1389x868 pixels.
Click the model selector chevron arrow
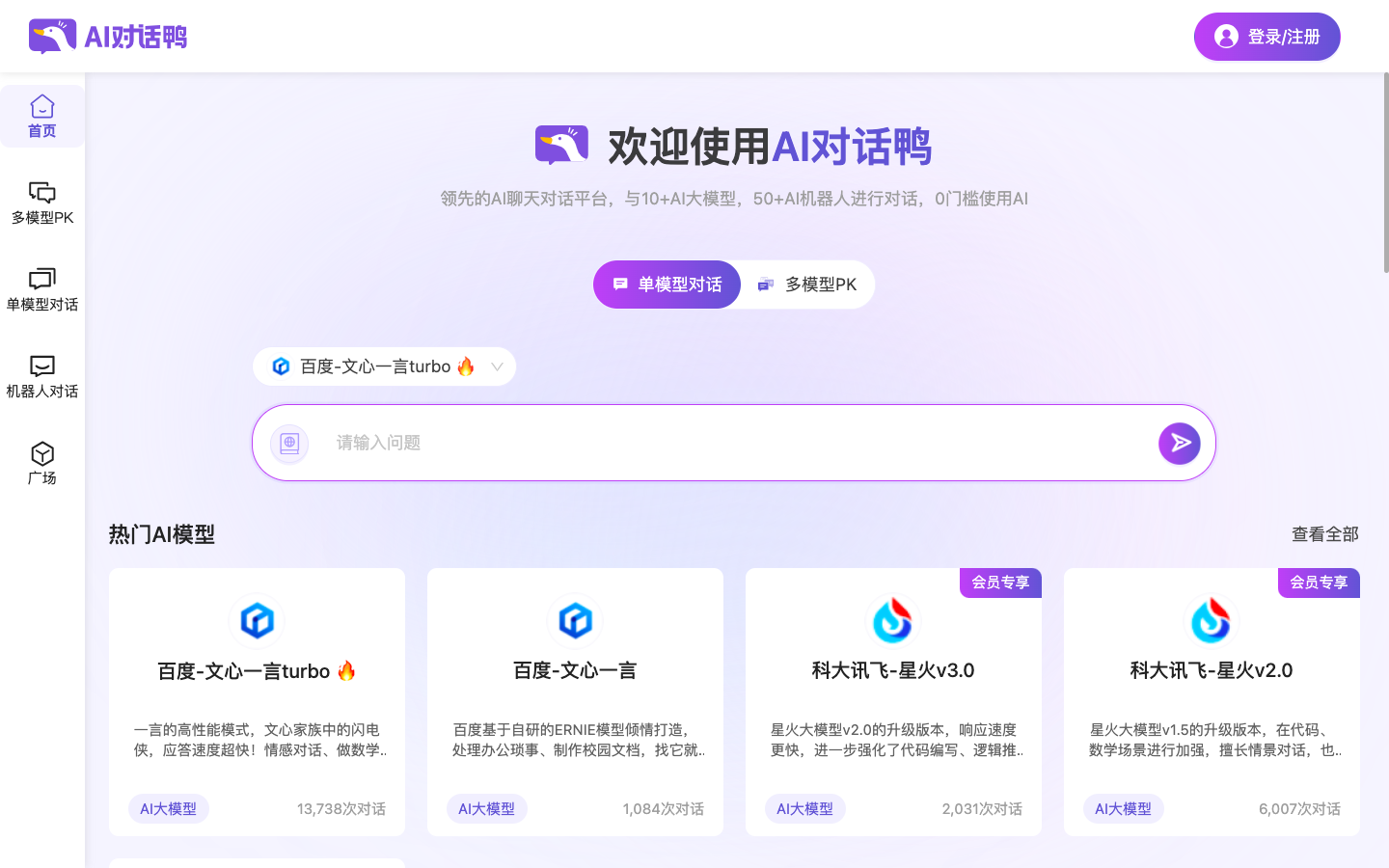pos(497,366)
